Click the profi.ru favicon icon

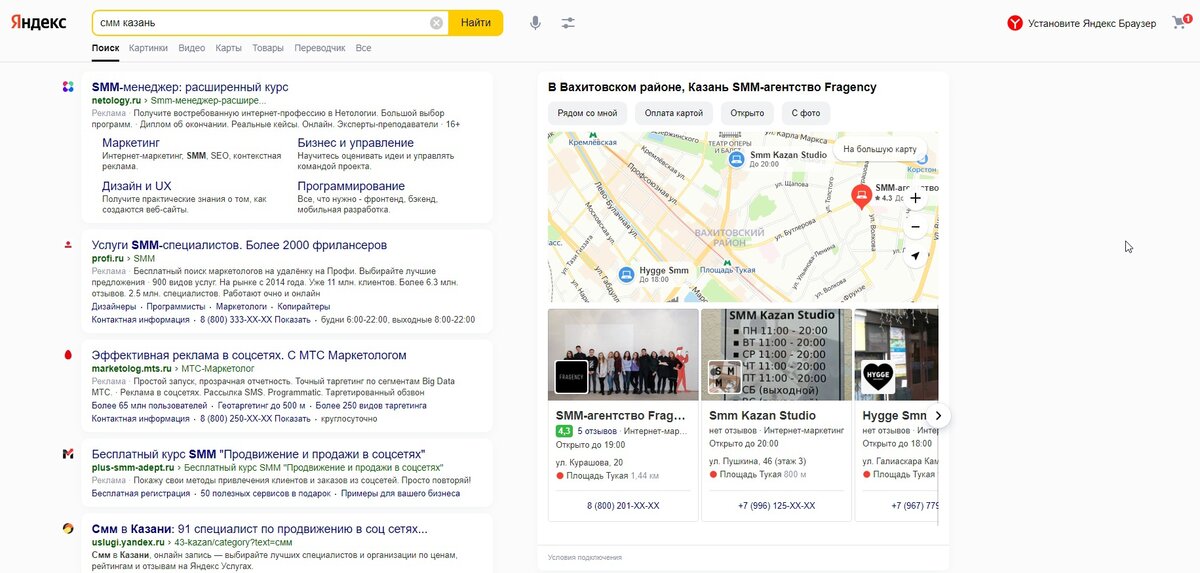[68, 245]
